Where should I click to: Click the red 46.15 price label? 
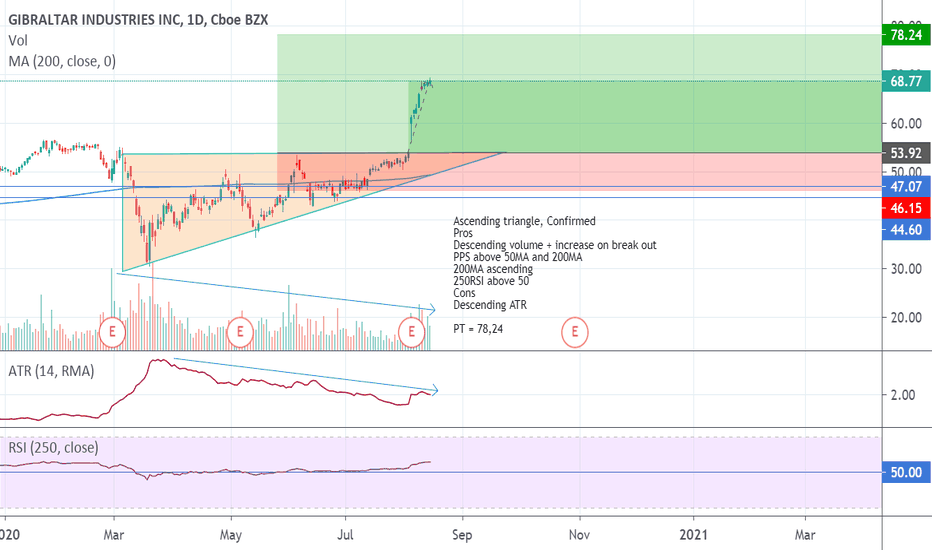click(x=906, y=208)
